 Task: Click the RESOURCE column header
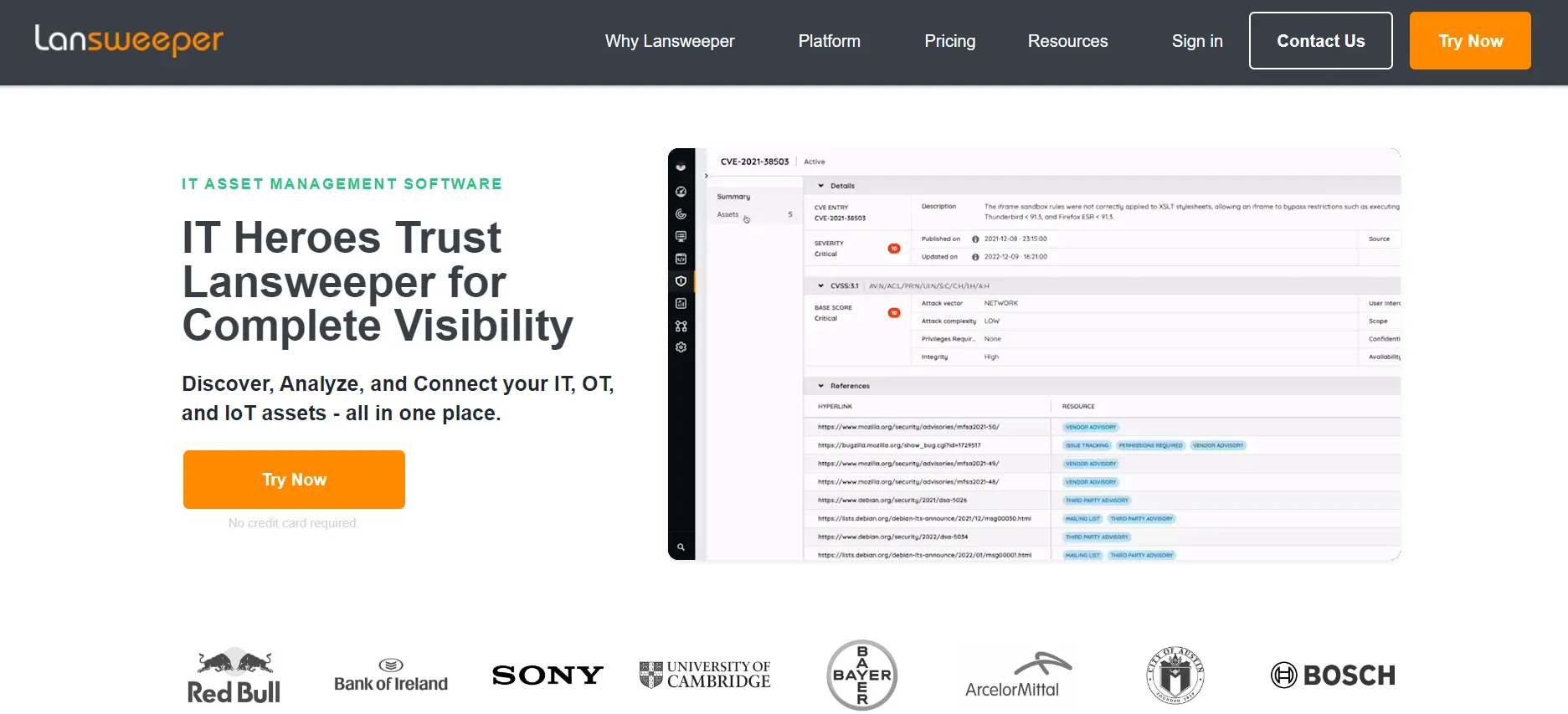(x=1078, y=407)
